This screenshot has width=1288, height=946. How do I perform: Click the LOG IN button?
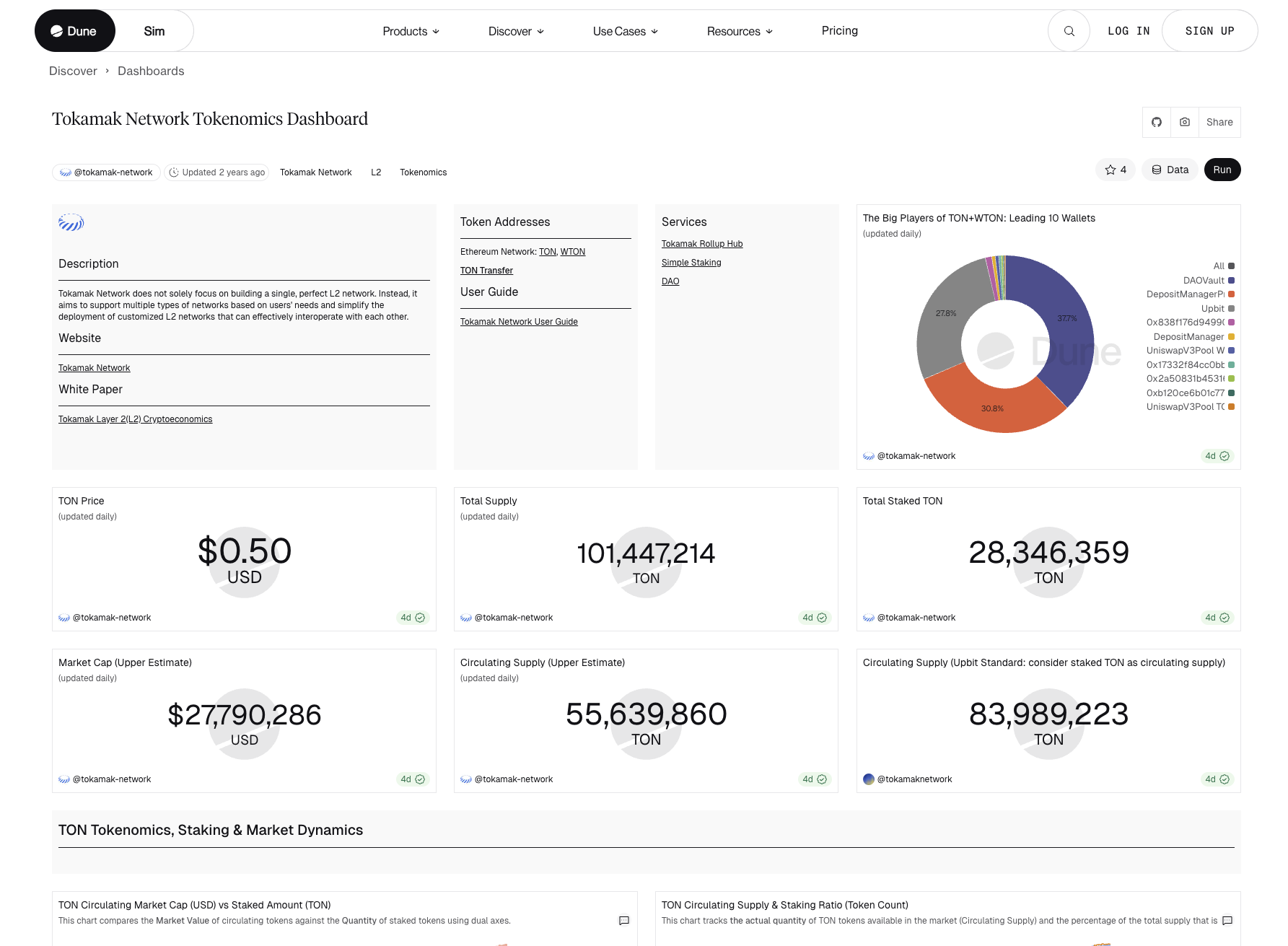(1129, 31)
